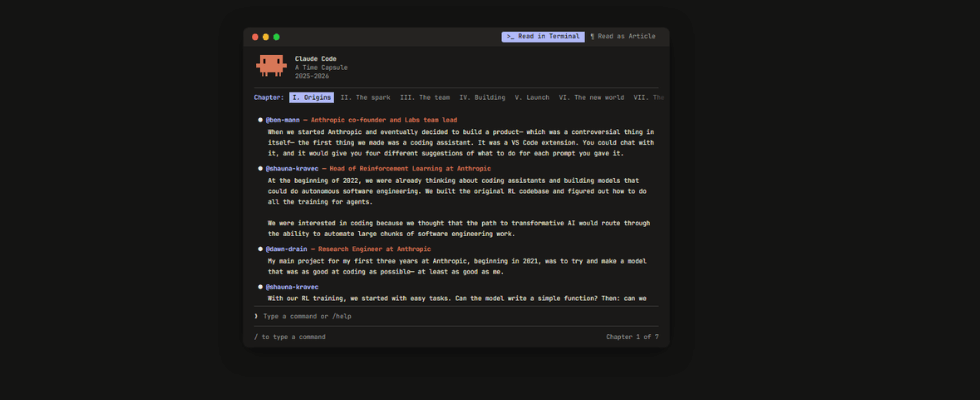Click the prompt chevron before the command input
980x400 pixels.
click(256, 316)
